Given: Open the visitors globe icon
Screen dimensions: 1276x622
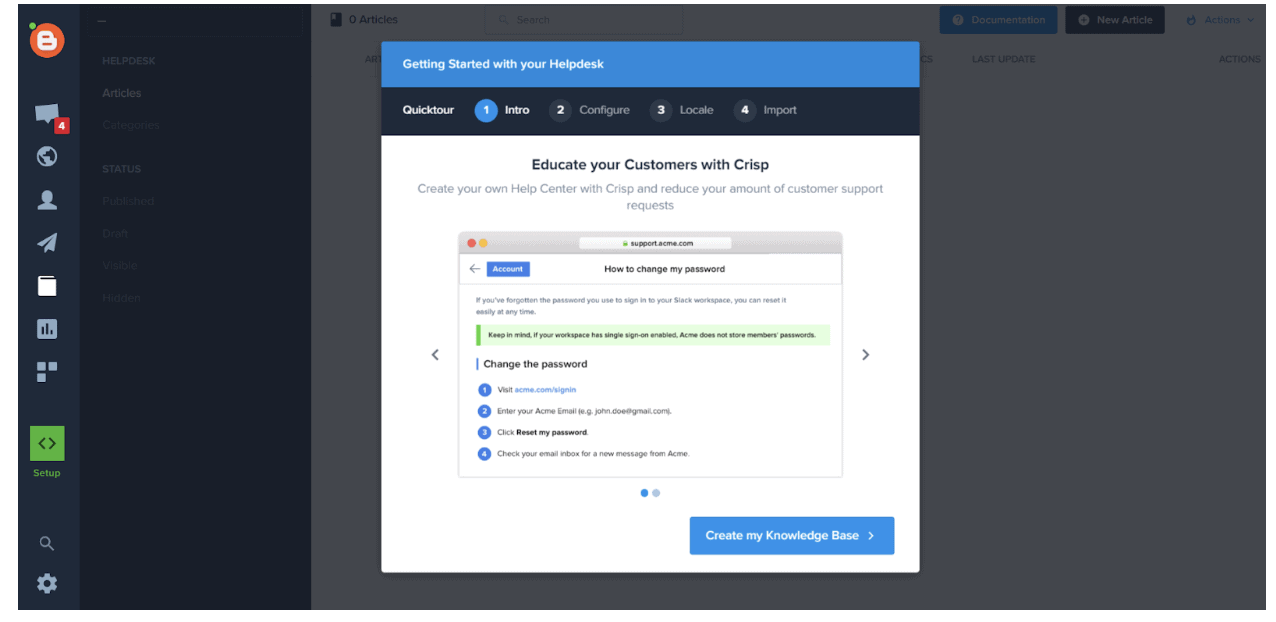Looking at the screenshot, I should click(47, 157).
